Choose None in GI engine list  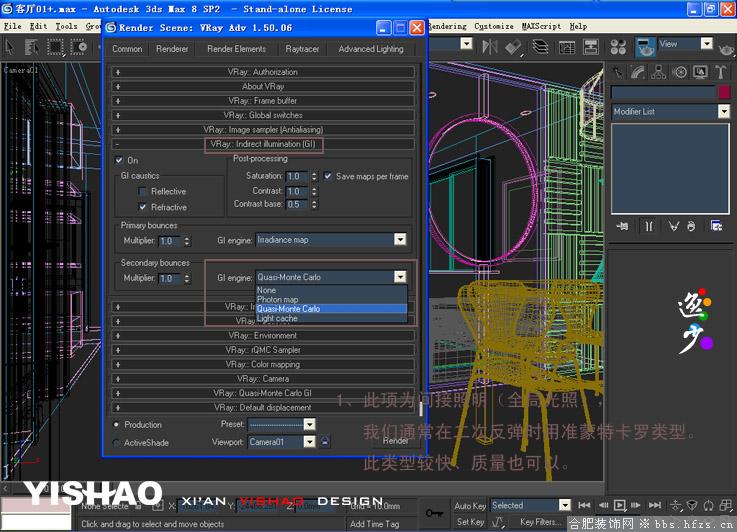tap(331, 290)
